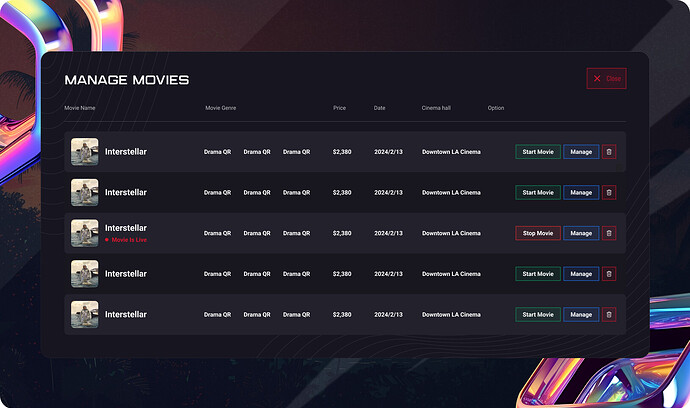690x408 pixels.
Task: Close the Manage Movies dialog
Action: [606, 78]
